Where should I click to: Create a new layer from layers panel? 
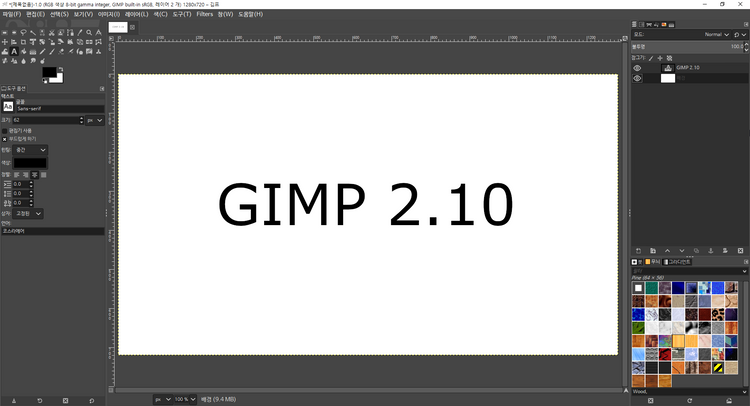click(x=638, y=251)
